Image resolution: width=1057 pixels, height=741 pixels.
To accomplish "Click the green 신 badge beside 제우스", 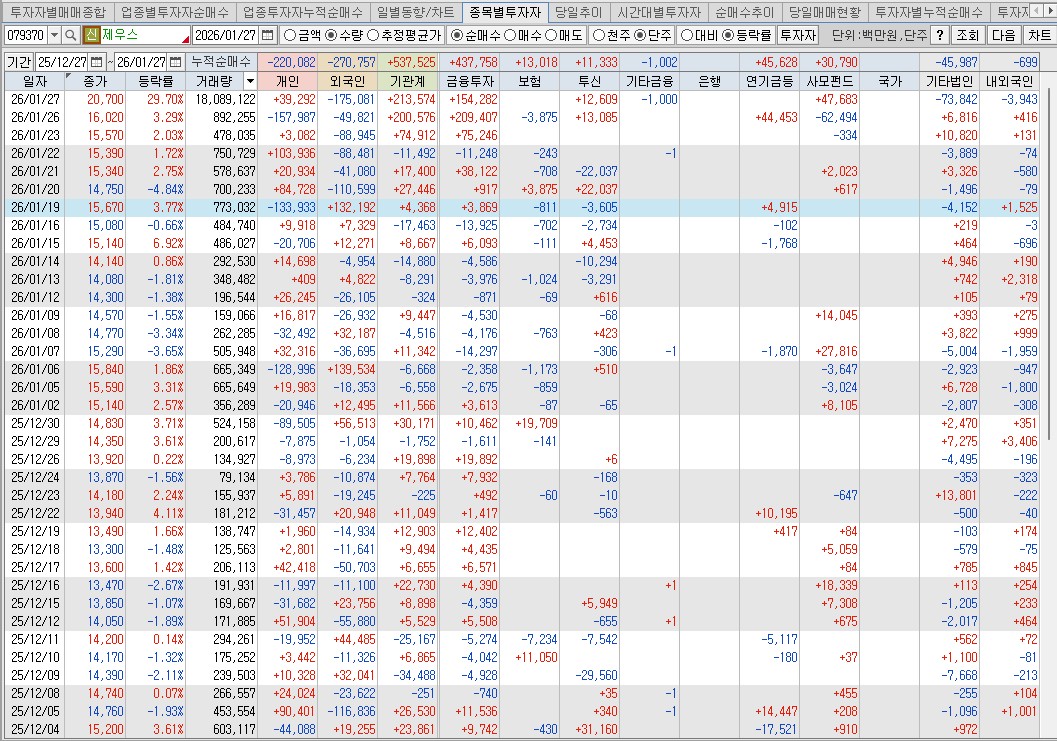I will 92,35.
